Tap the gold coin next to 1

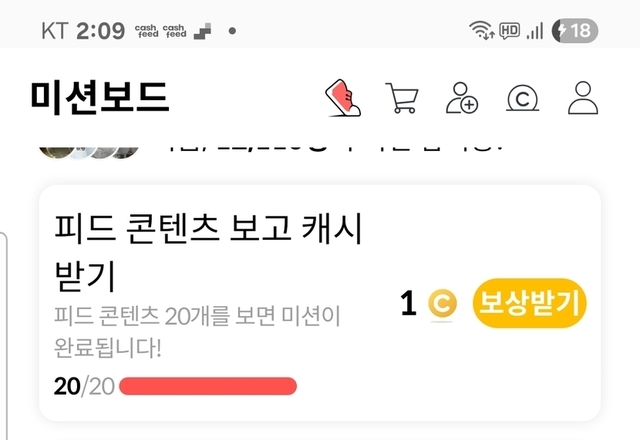(x=442, y=304)
